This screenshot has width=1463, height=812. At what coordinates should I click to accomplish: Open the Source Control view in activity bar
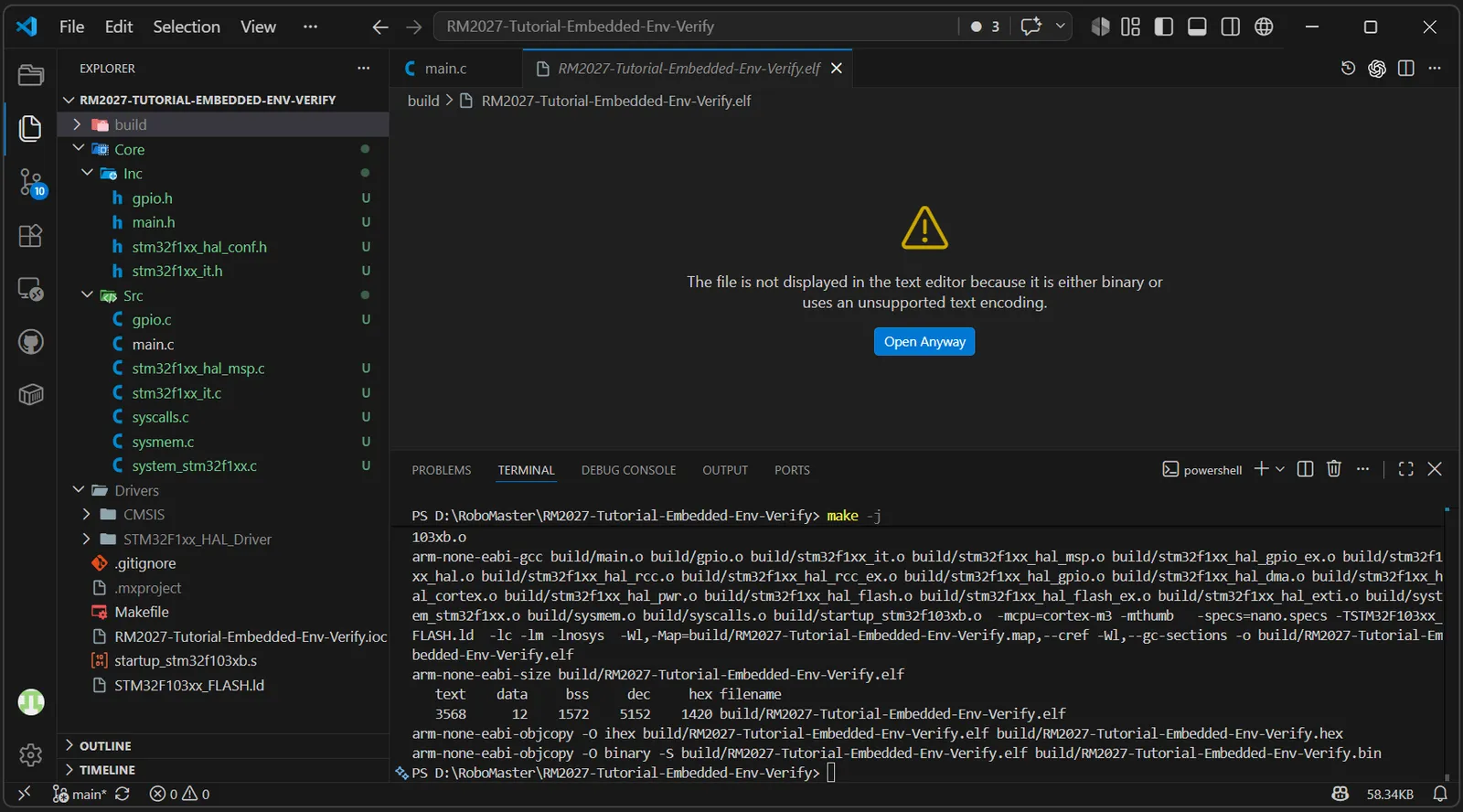tap(31, 182)
